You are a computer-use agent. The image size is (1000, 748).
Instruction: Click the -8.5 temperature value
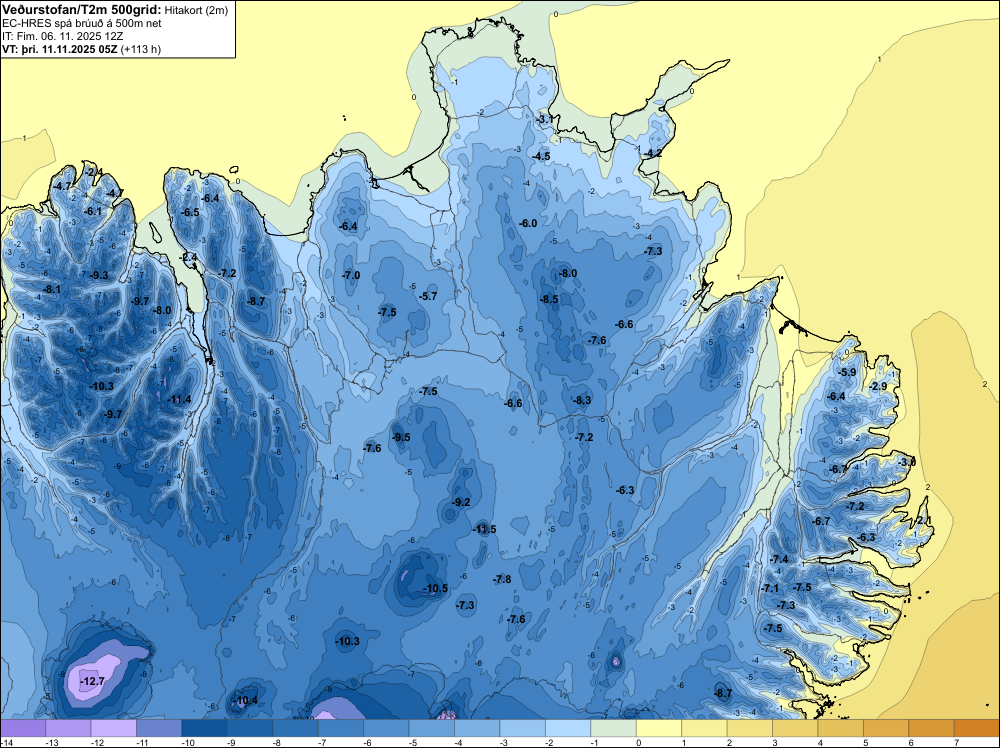coord(549,299)
